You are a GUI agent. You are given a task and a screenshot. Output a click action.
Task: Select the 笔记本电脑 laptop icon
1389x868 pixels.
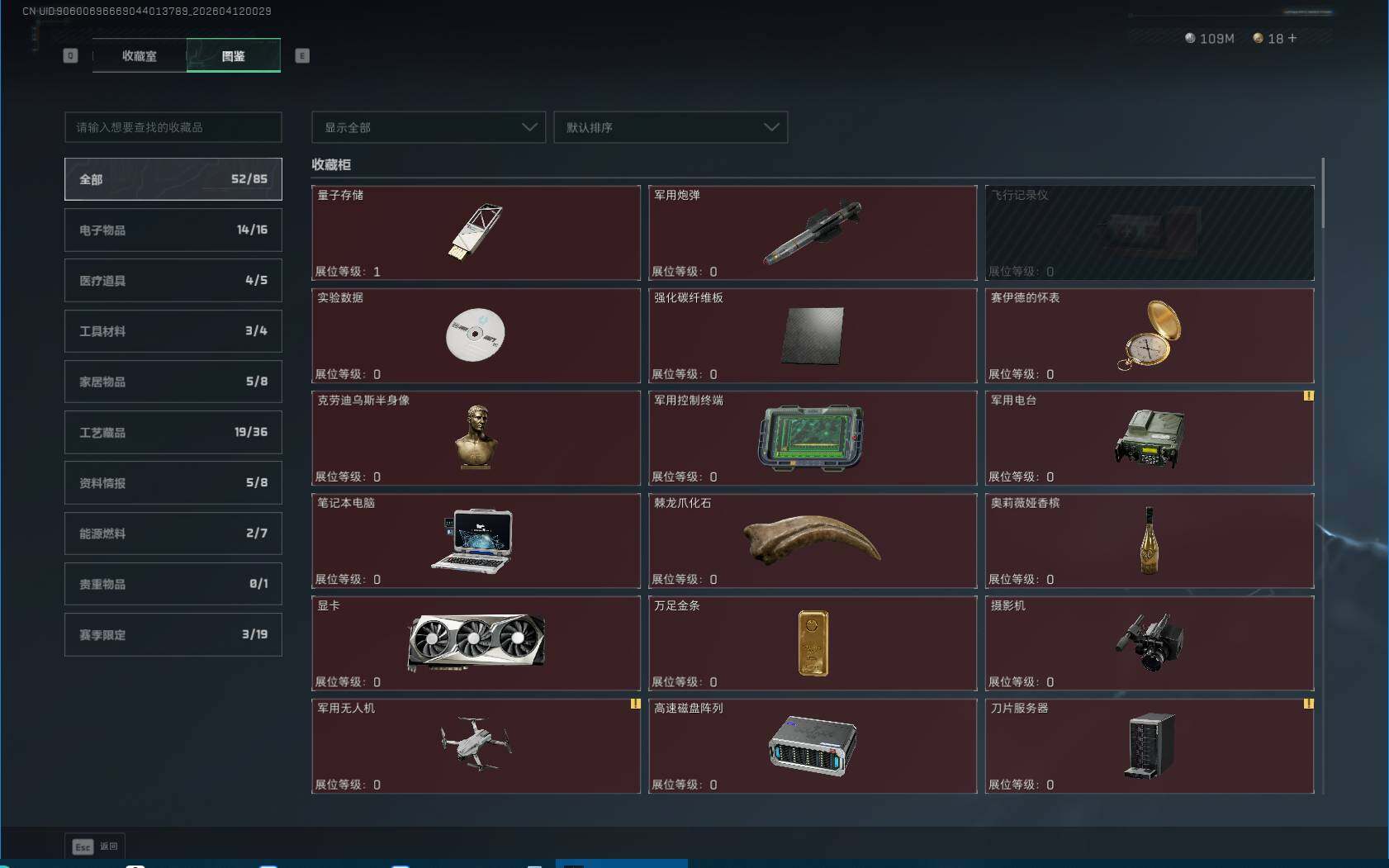coord(472,540)
